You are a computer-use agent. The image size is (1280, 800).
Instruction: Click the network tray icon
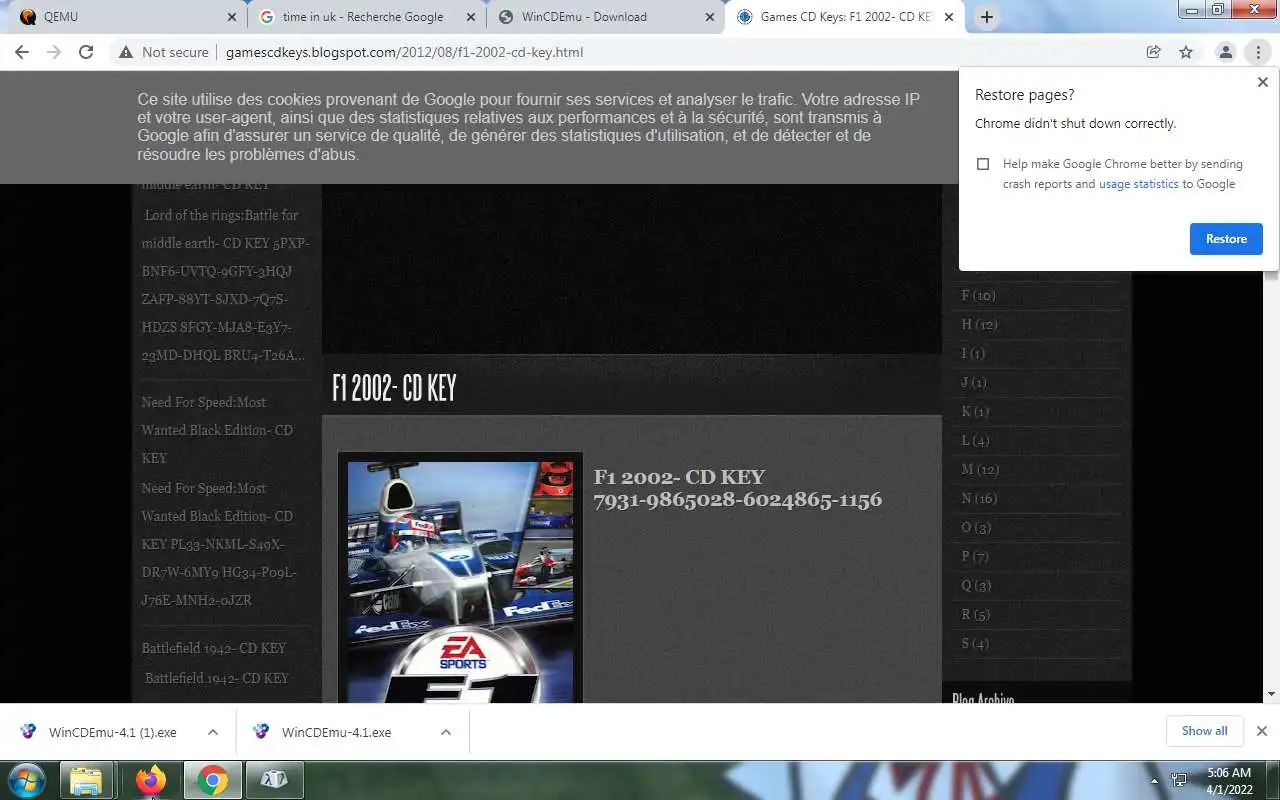coord(1180,780)
